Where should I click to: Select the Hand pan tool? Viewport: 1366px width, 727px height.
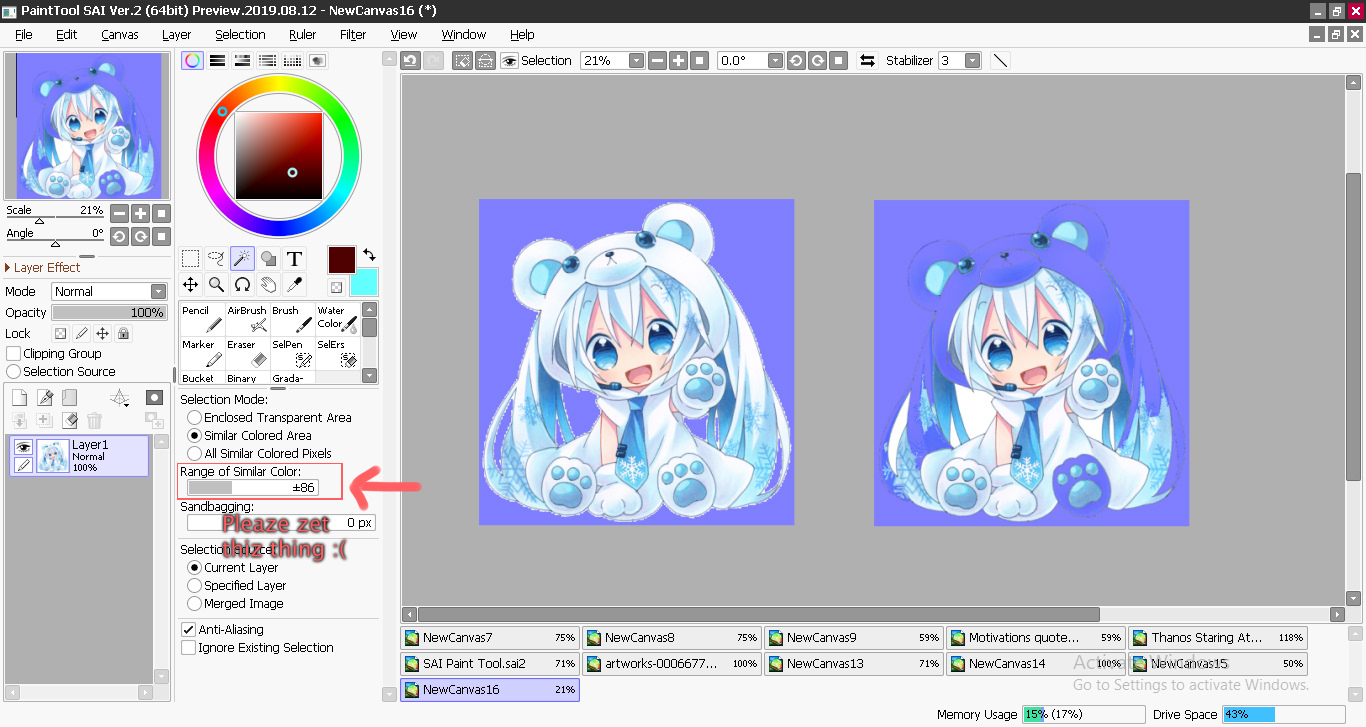tap(268, 285)
